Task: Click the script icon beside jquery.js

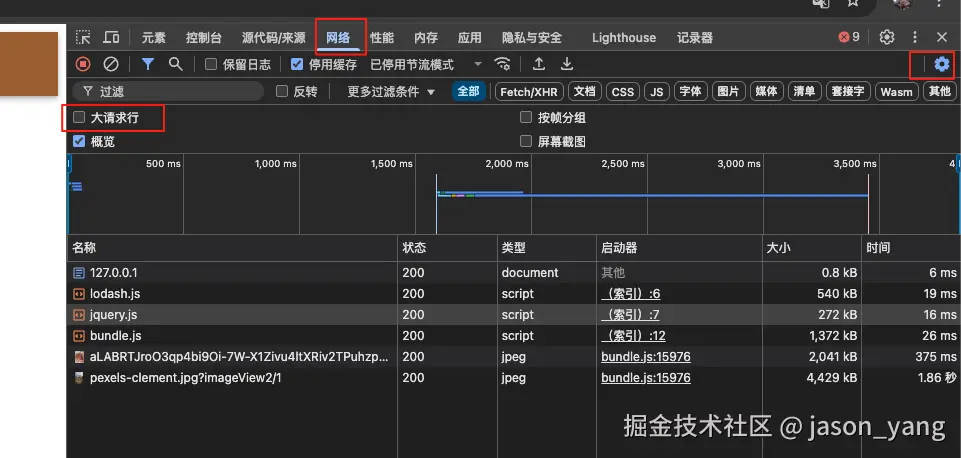Action: click(78, 315)
